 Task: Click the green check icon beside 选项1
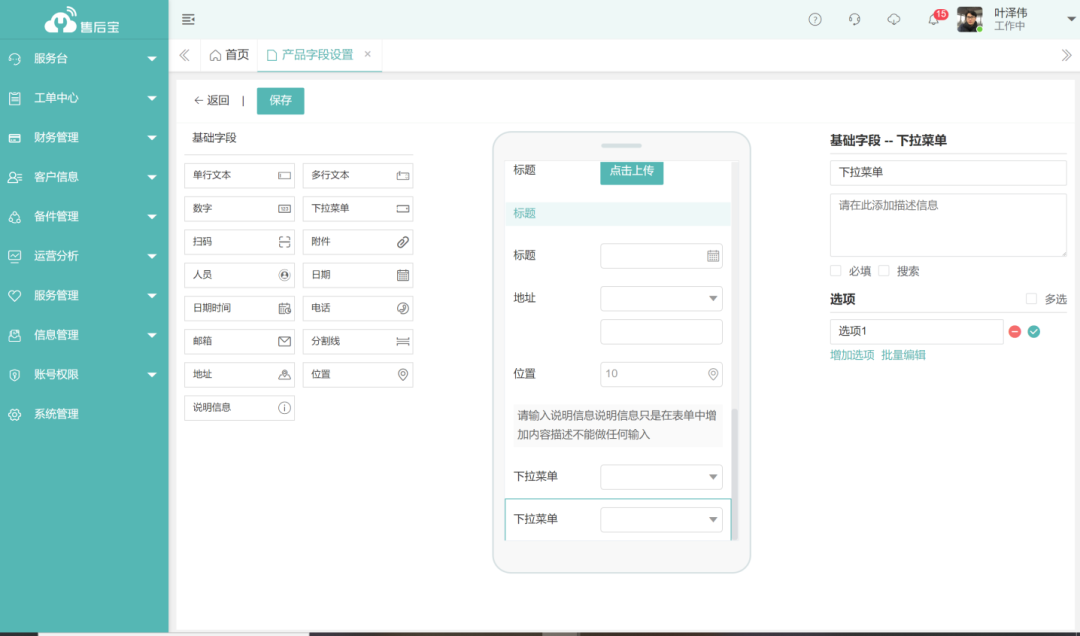click(1034, 332)
